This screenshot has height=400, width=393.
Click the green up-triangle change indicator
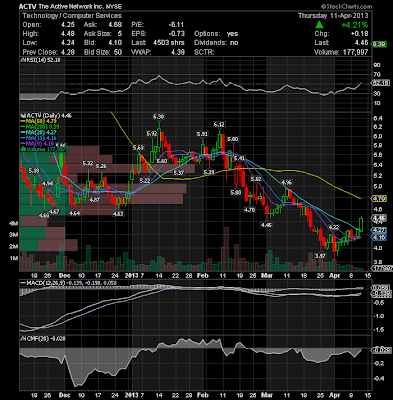319,25
